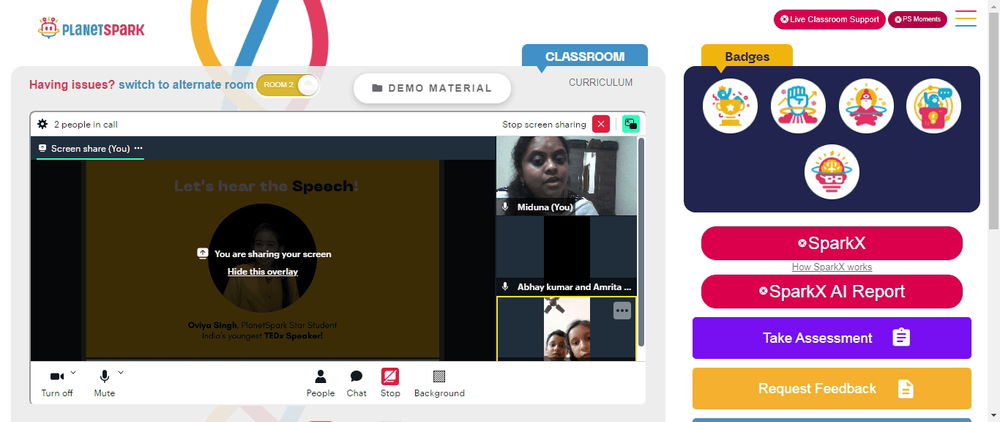Select the meditating guru badge
The width and height of the screenshot is (1000, 422).
click(x=866, y=106)
